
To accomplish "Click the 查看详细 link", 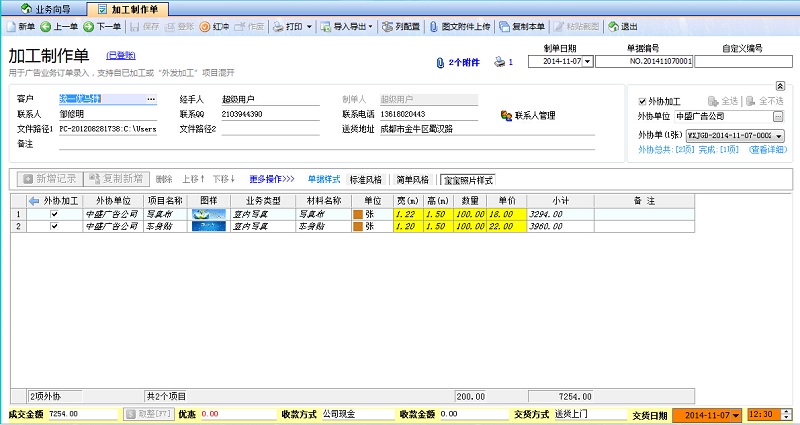I will click(763, 149).
